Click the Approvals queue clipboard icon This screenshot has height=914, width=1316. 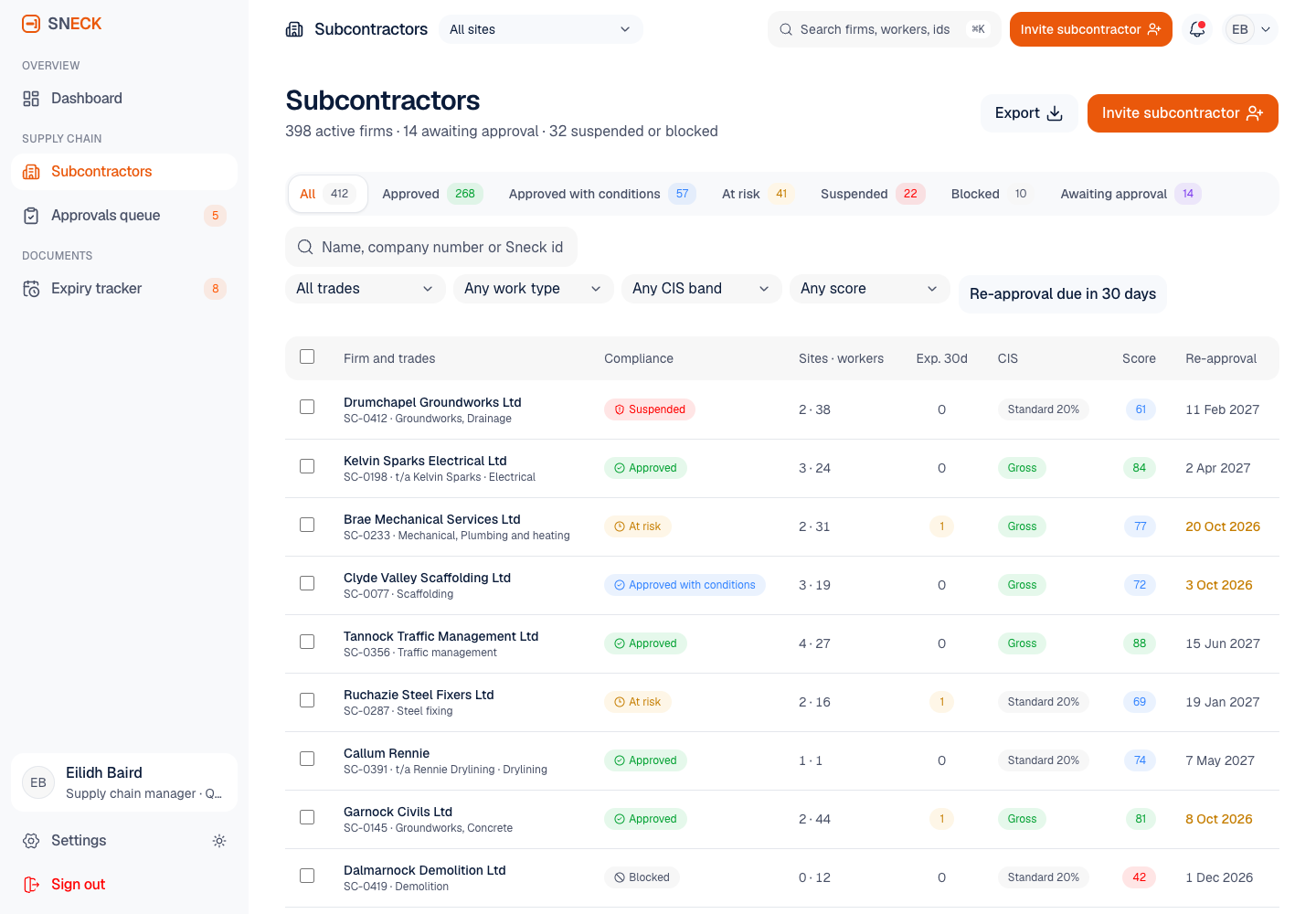coord(31,216)
